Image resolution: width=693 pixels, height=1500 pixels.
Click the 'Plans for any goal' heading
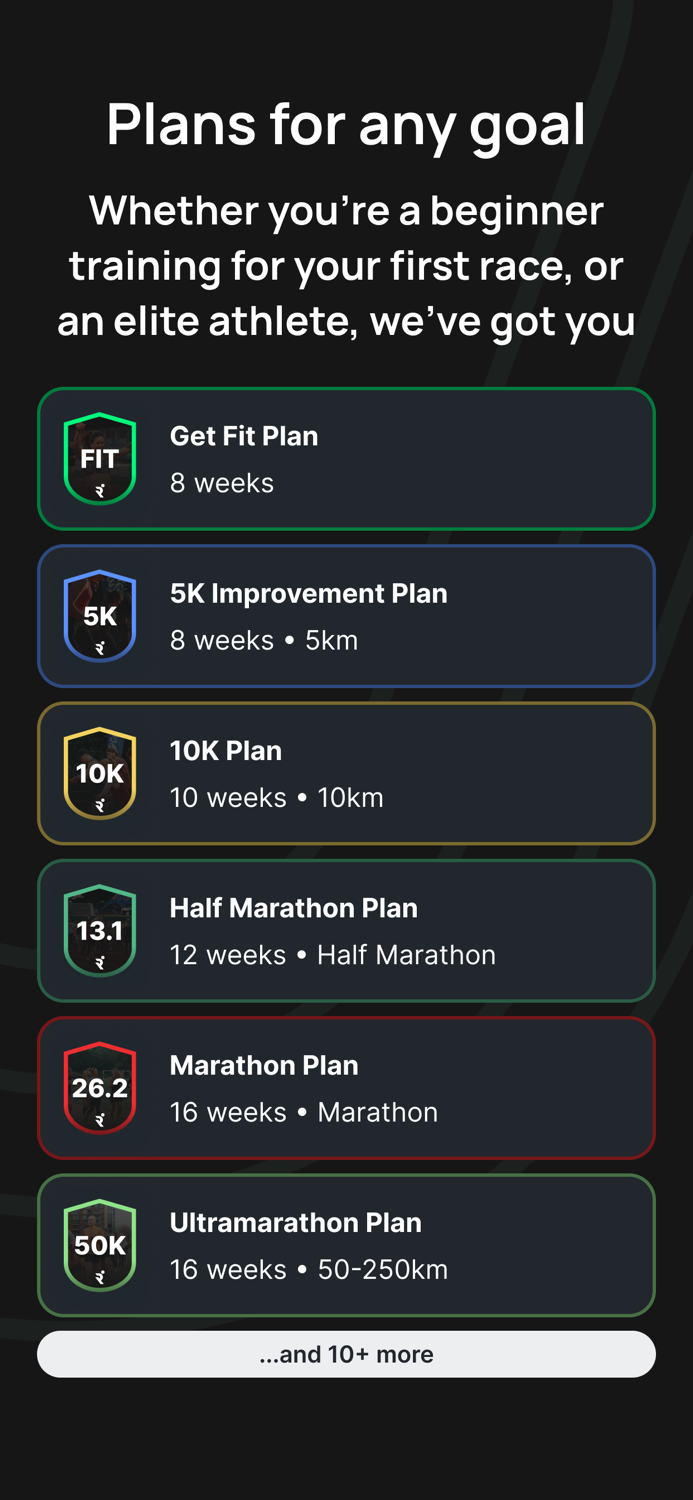346,124
